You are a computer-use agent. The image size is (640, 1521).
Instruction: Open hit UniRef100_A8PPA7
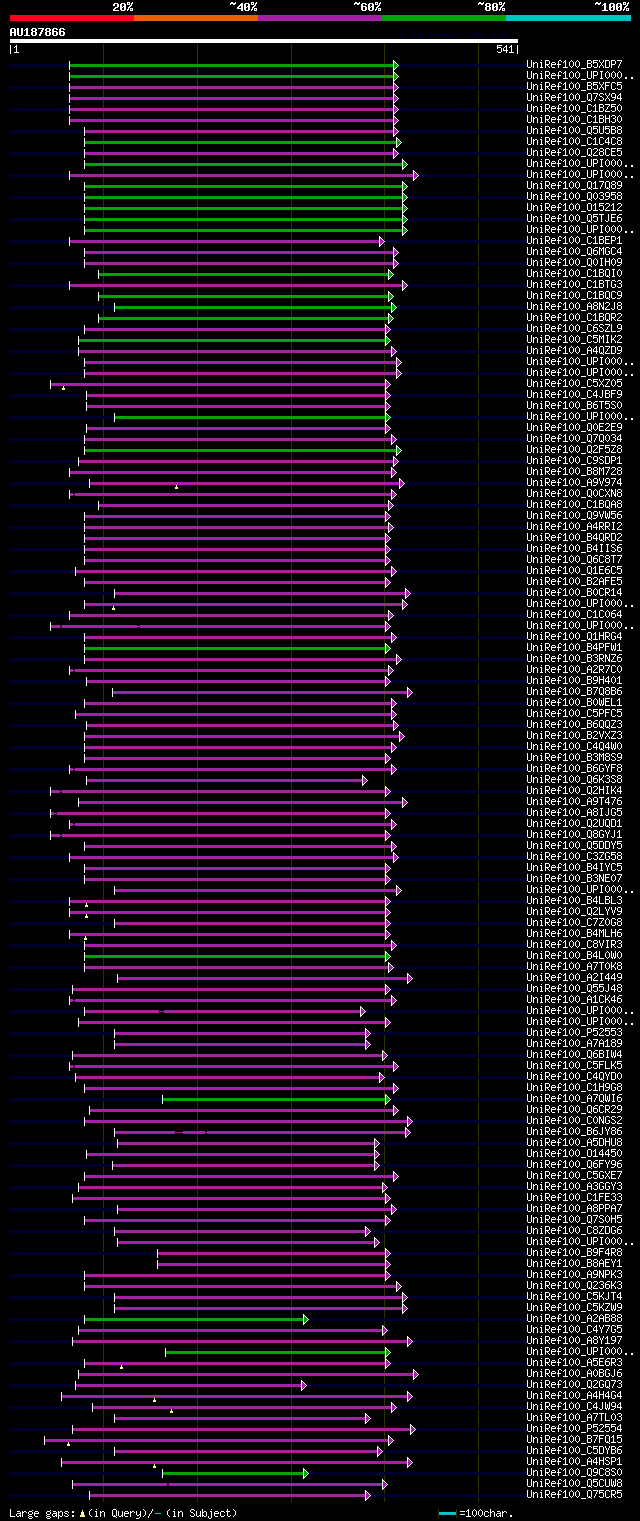(574, 1209)
